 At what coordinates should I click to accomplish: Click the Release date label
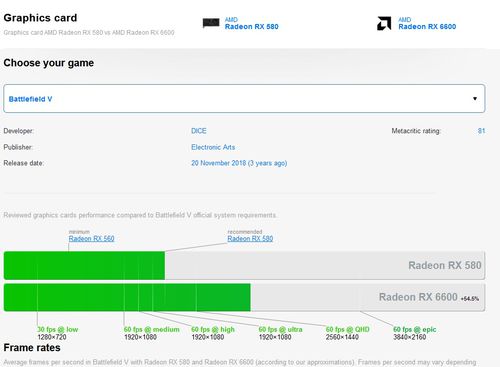point(23,163)
